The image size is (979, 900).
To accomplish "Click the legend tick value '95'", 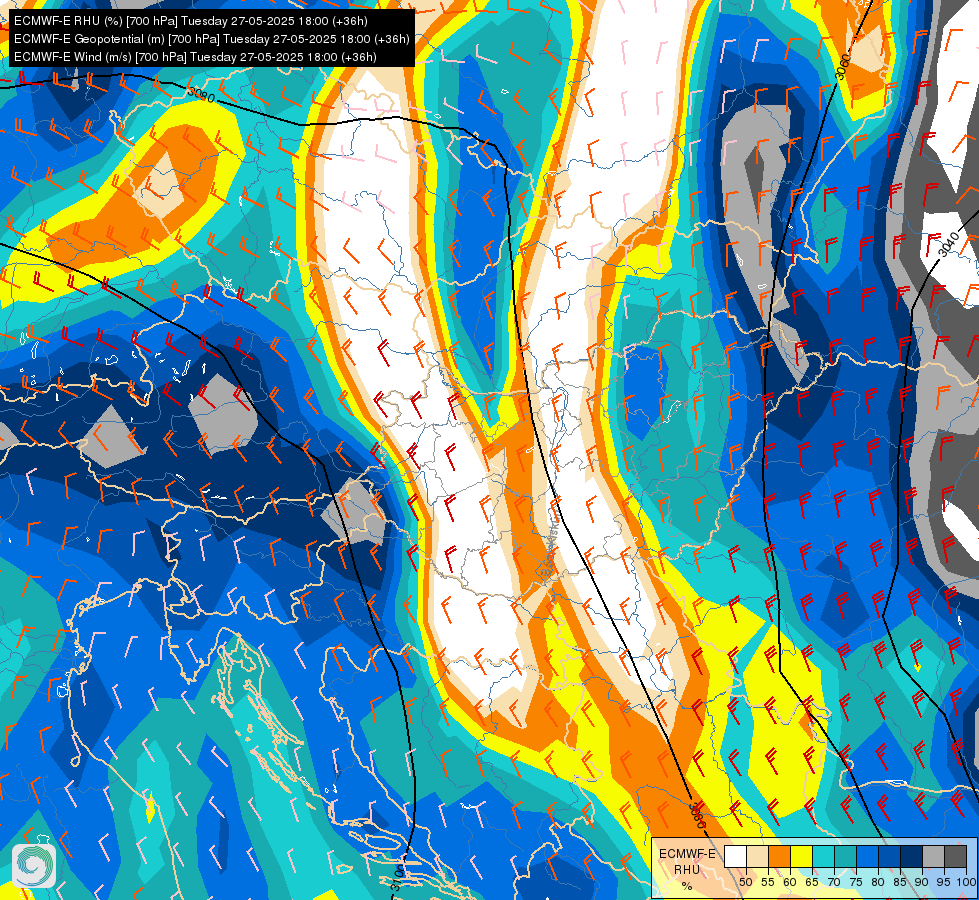I will pyautogui.click(x=943, y=882).
